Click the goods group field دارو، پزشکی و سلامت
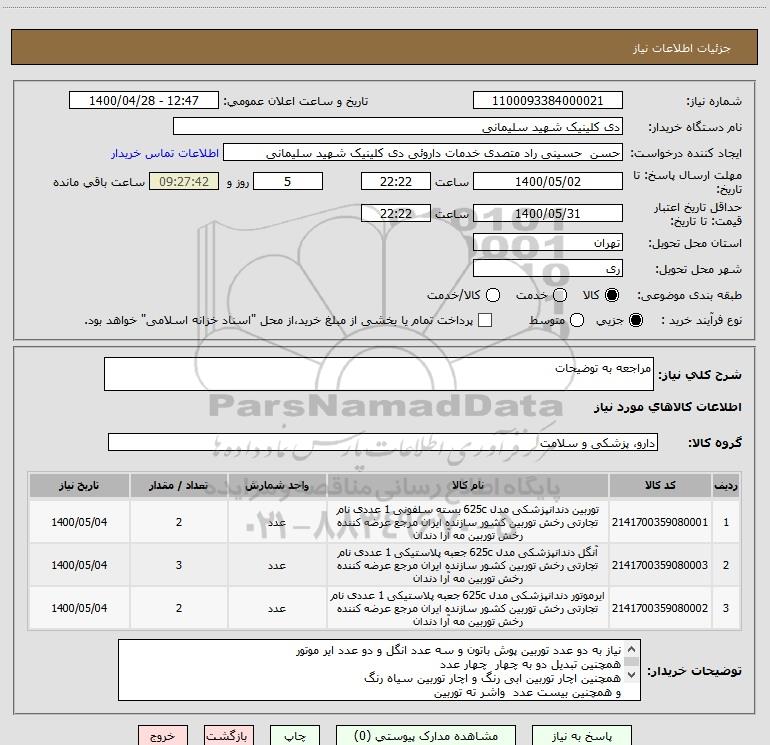 pos(383,442)
